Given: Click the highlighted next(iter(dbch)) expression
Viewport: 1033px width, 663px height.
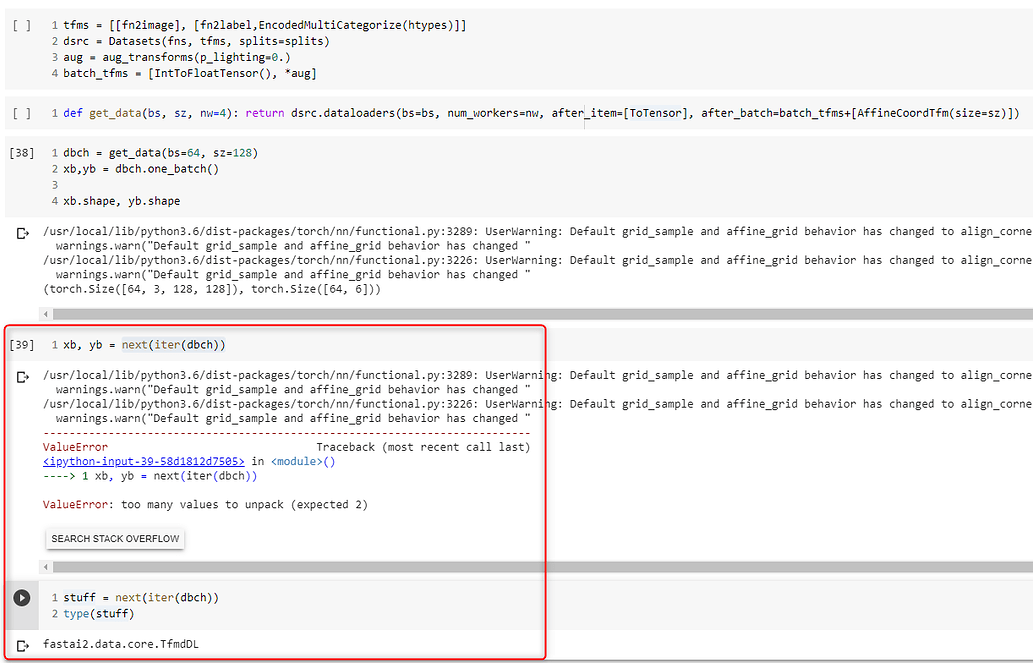Looking at the screenshot, I should point(175,344).
